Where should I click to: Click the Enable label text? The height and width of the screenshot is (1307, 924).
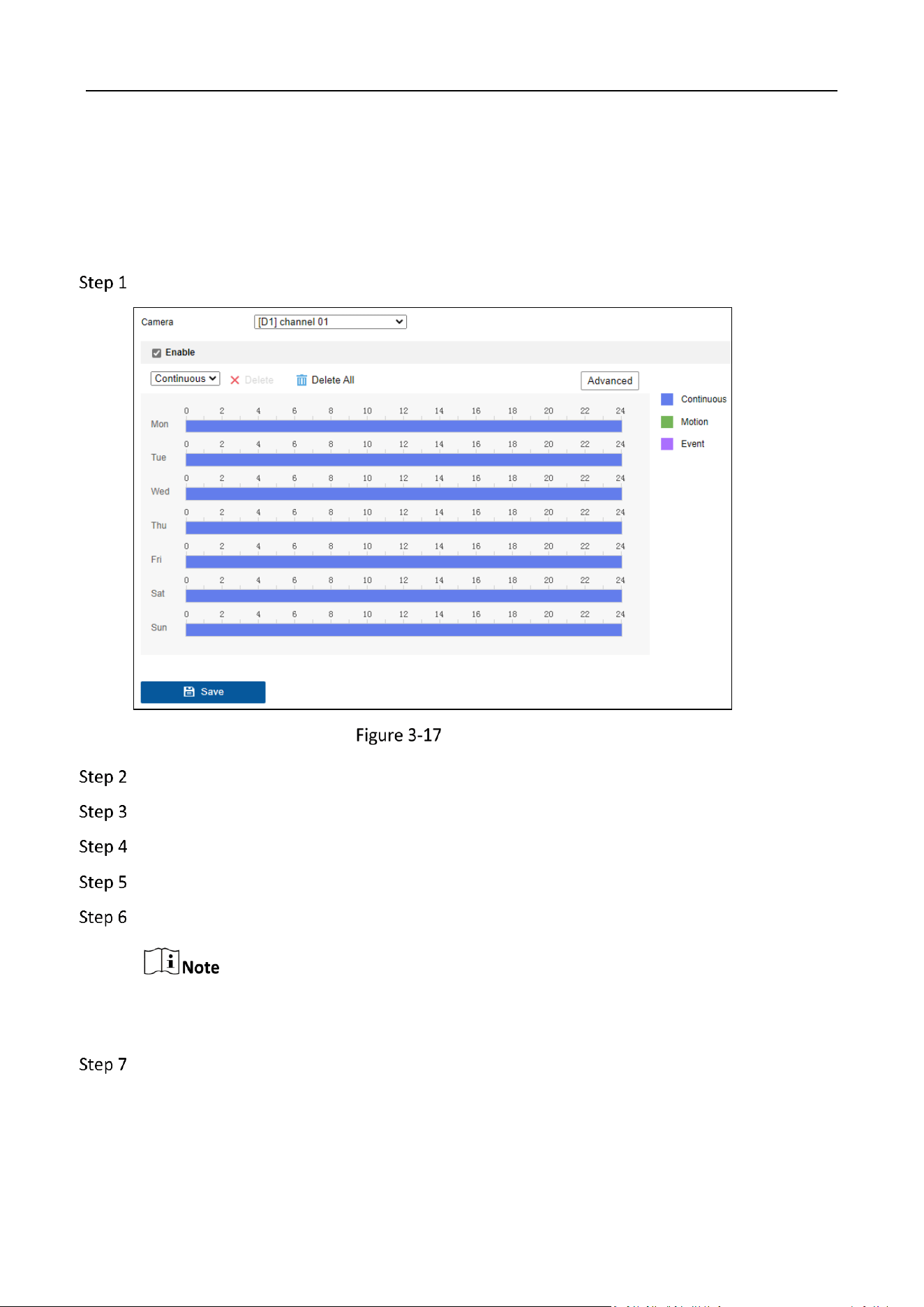pos(180,353)
